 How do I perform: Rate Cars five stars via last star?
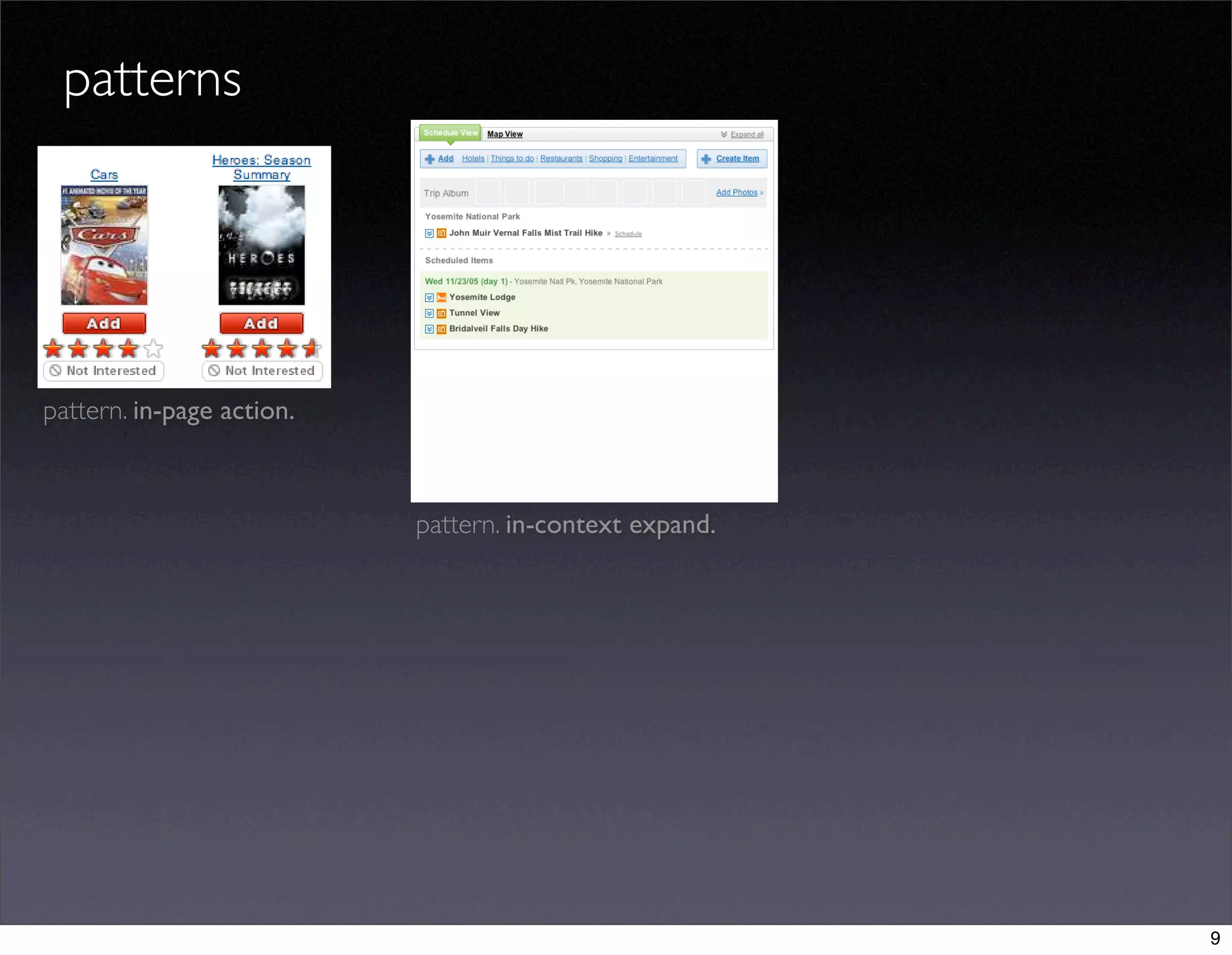tap(154, 348)
